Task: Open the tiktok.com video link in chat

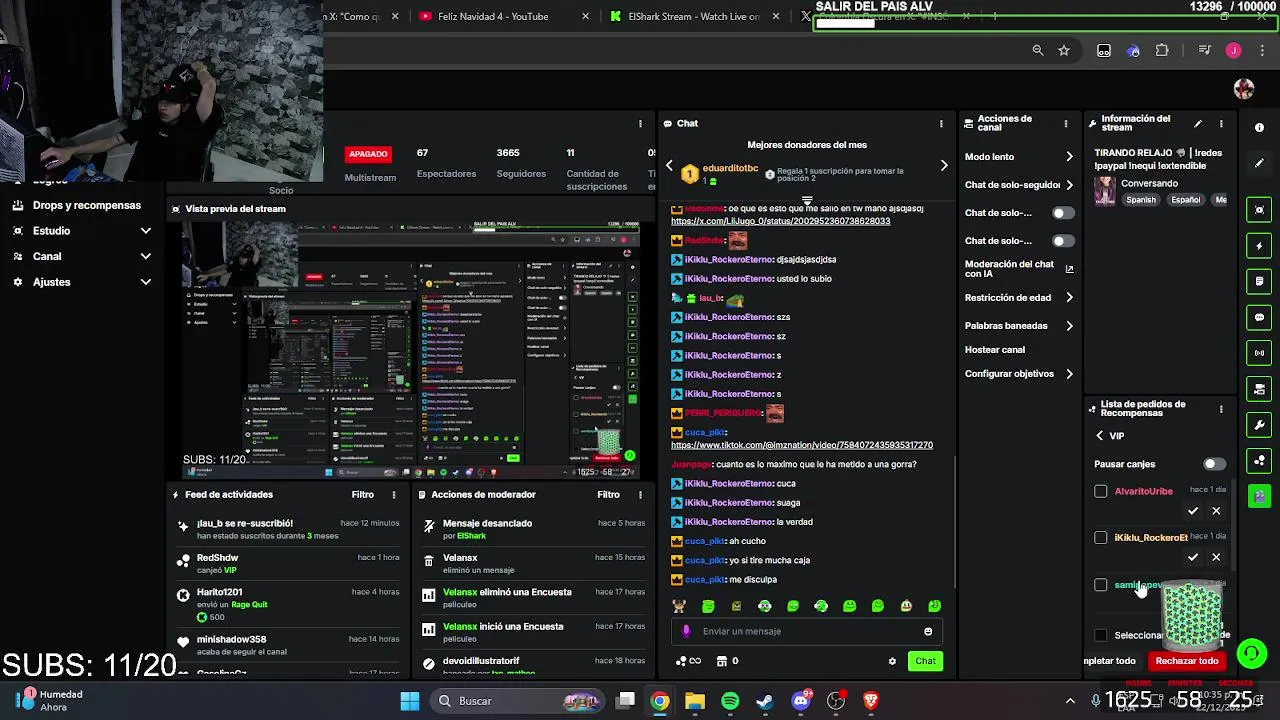Action: 802,445
